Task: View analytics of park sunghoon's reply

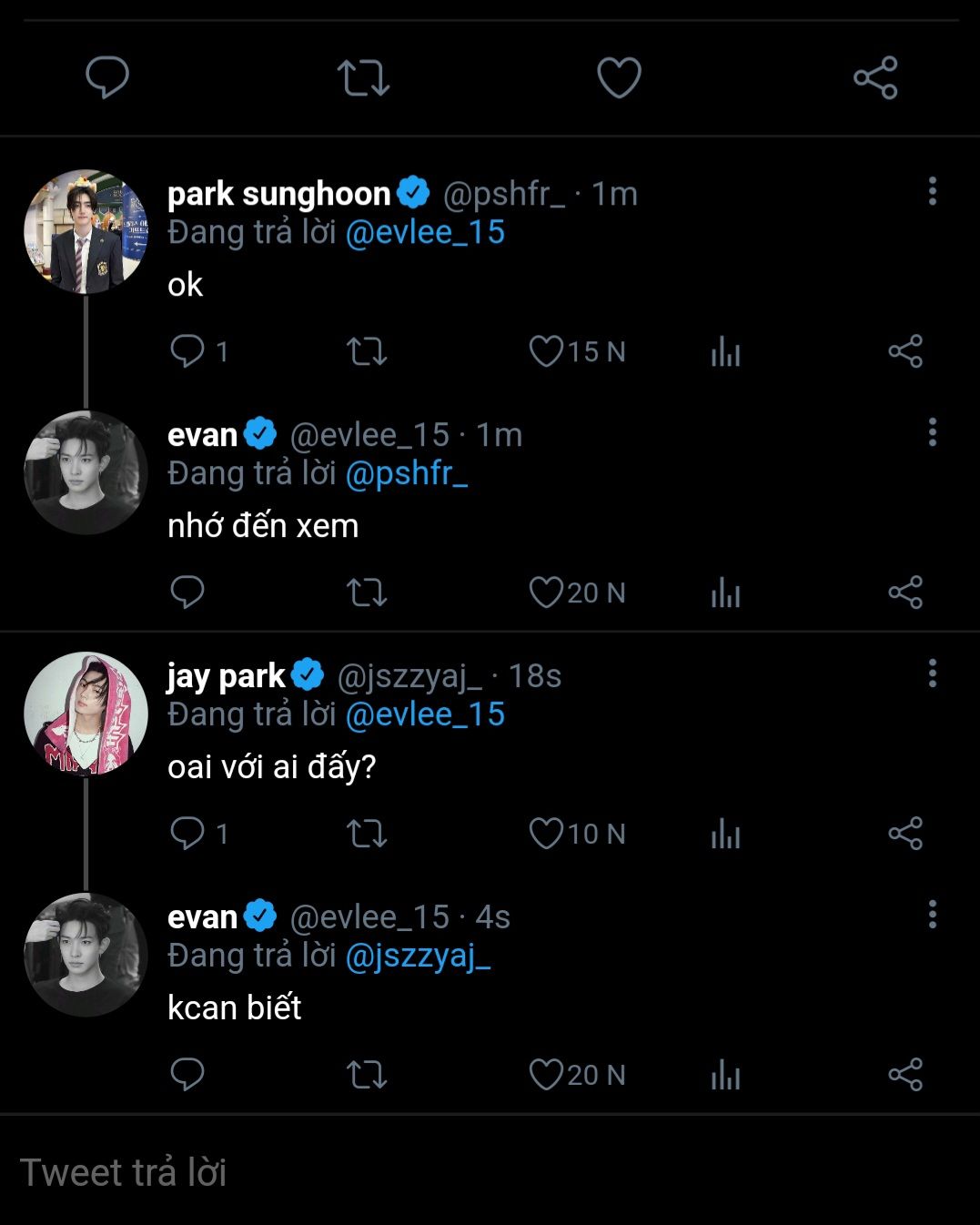Action: pos(725,351)
